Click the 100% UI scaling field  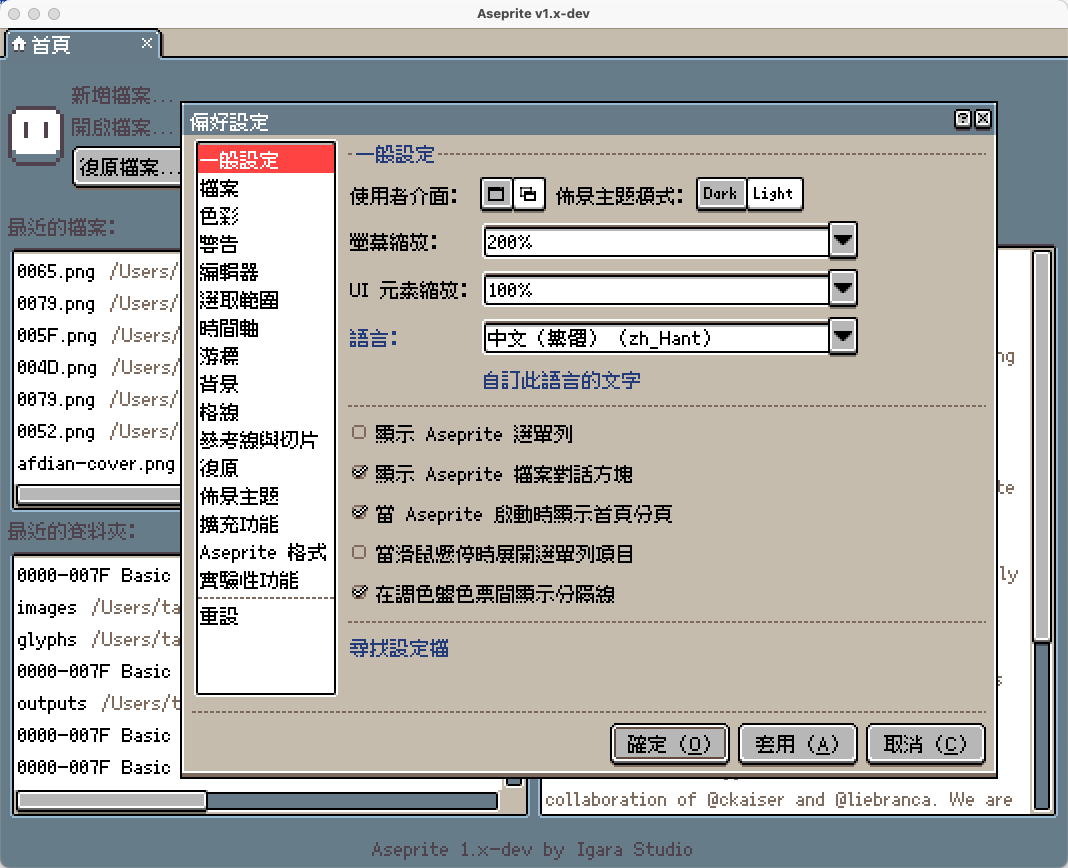[x=657, y=290]
